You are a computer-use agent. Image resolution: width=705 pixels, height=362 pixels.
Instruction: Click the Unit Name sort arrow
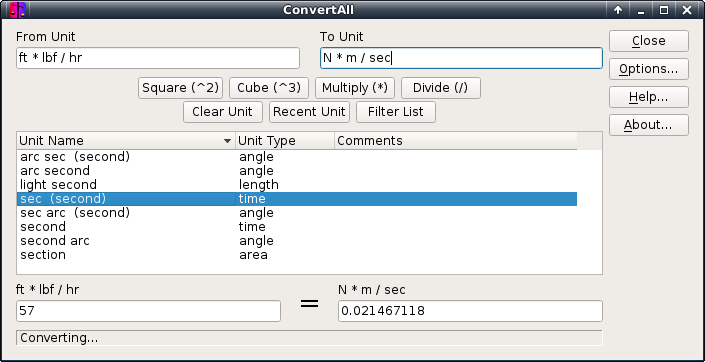click(228, 141)
